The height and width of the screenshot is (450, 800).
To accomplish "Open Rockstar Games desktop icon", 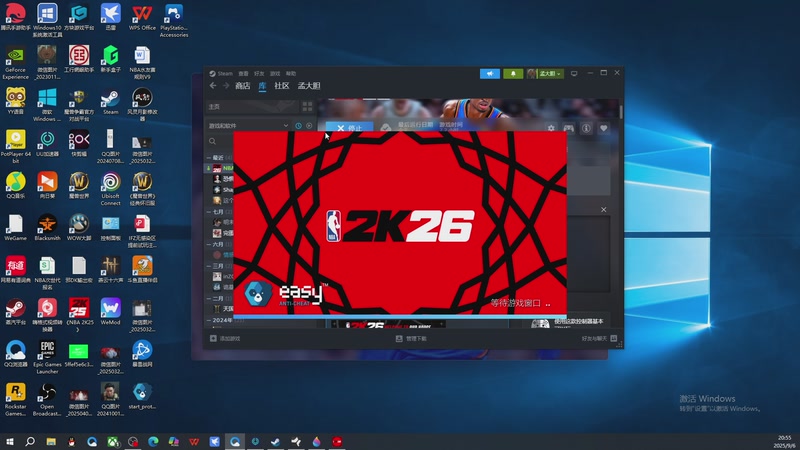I will point(15,400).
